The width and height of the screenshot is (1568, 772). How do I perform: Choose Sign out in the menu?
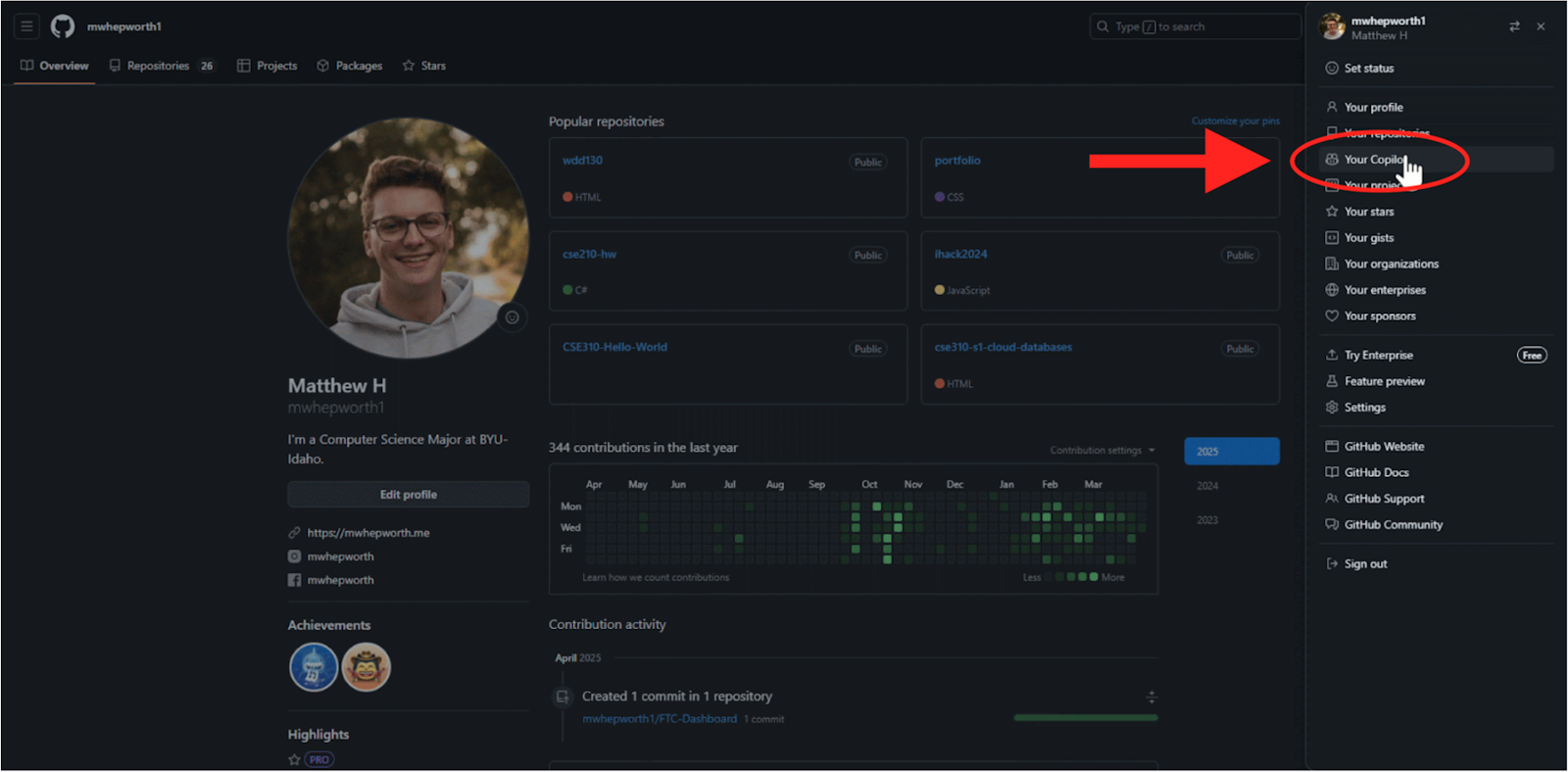[1365, 564]
